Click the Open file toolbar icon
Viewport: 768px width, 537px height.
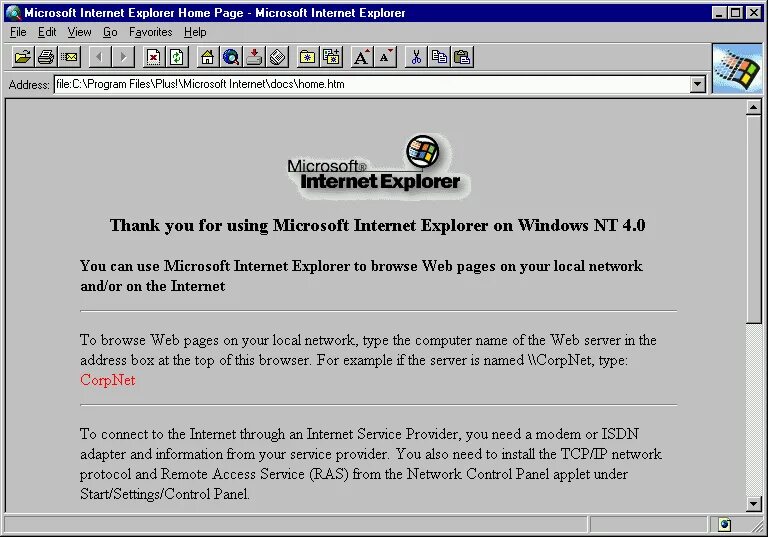pos(23,57)
